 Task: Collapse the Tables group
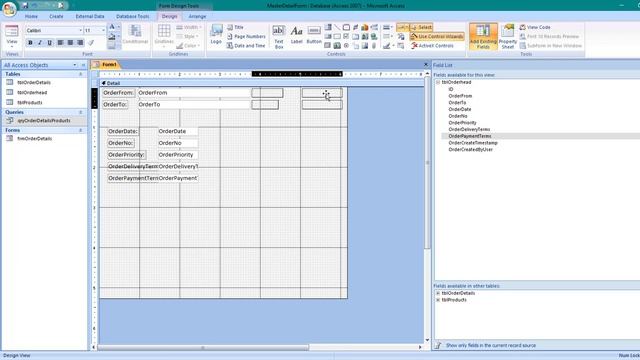pos(80,74)
